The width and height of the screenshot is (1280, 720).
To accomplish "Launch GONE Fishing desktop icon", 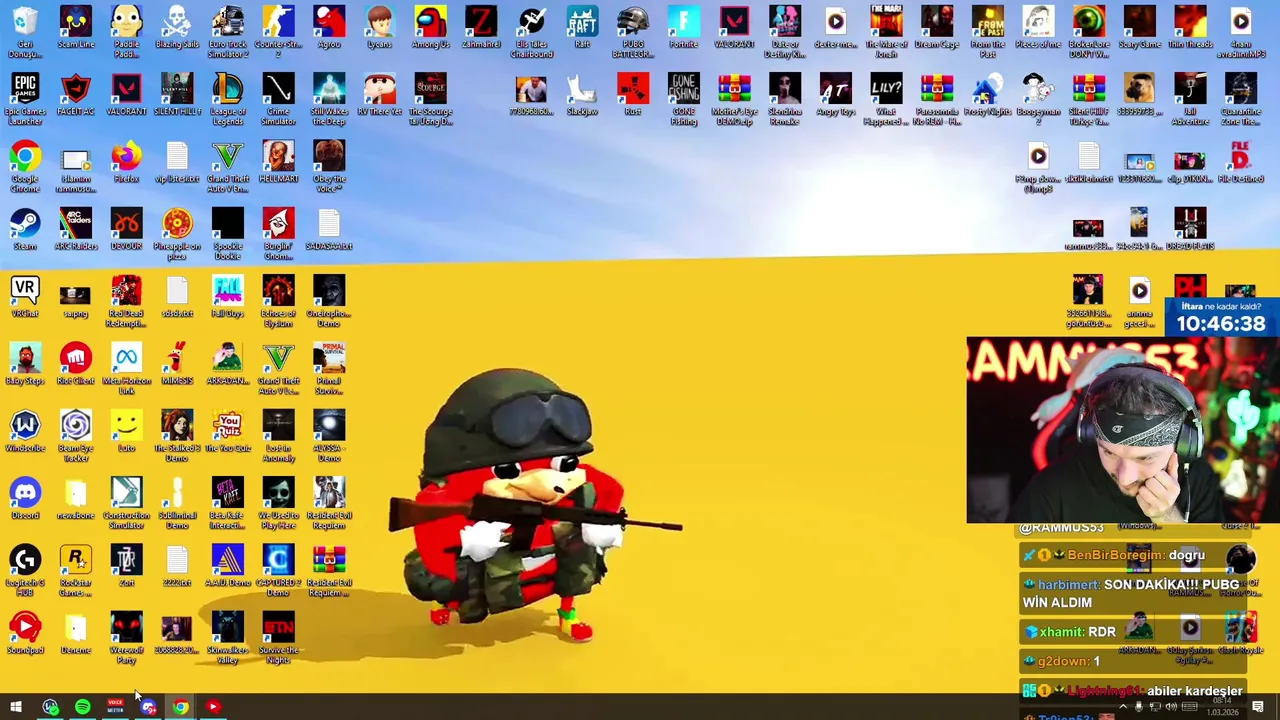I will 684,99.
